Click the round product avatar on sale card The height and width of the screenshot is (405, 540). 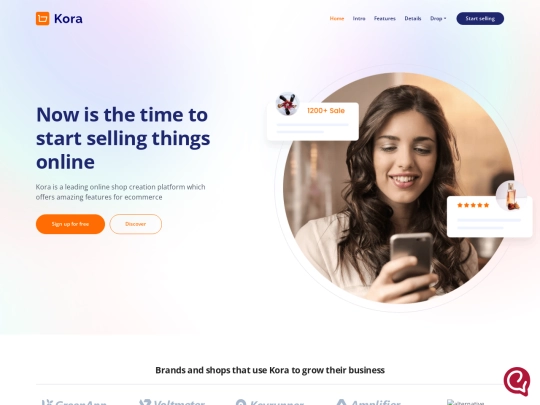pyautogui.click(x=287, y=104)
